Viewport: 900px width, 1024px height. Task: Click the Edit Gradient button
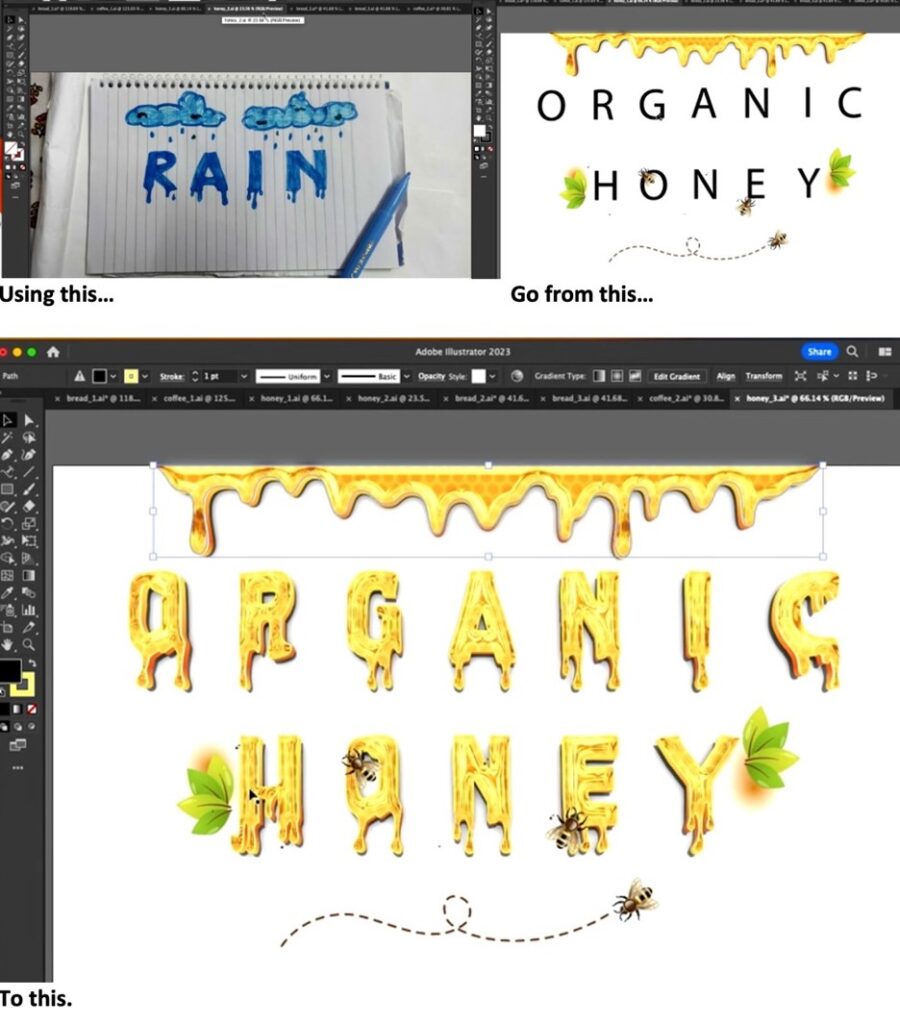(x=677, y=376)
